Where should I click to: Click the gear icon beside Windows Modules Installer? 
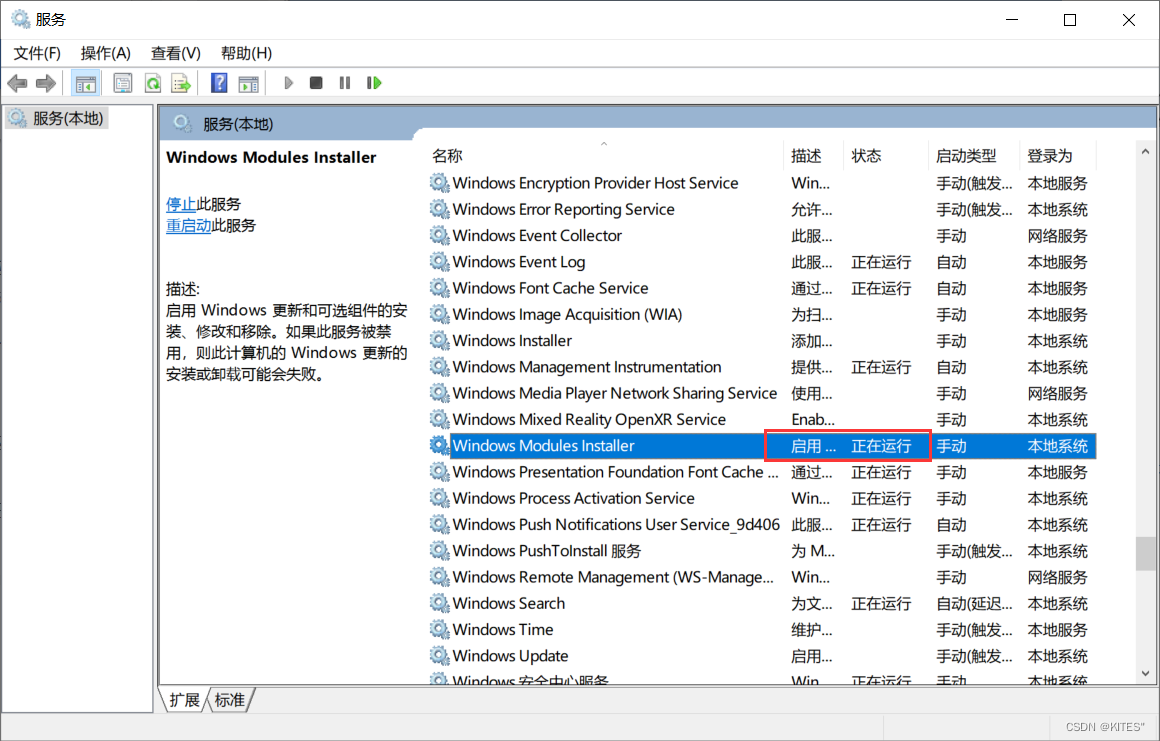(439, 446)
